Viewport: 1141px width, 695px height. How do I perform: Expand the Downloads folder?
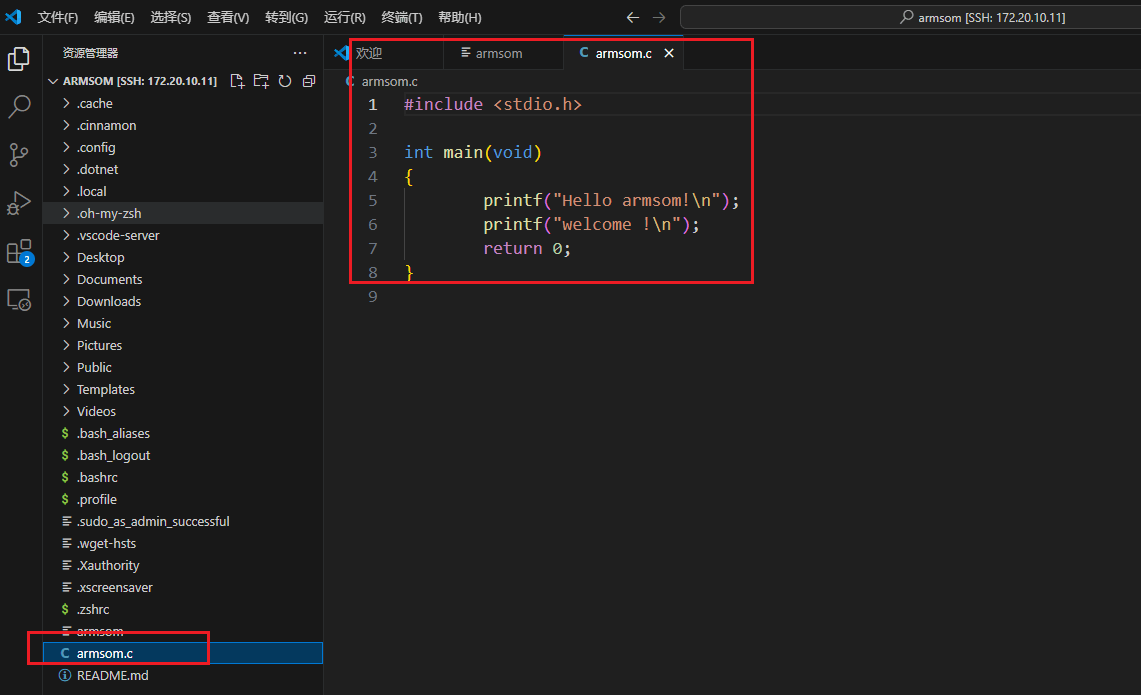pos(108,301)
